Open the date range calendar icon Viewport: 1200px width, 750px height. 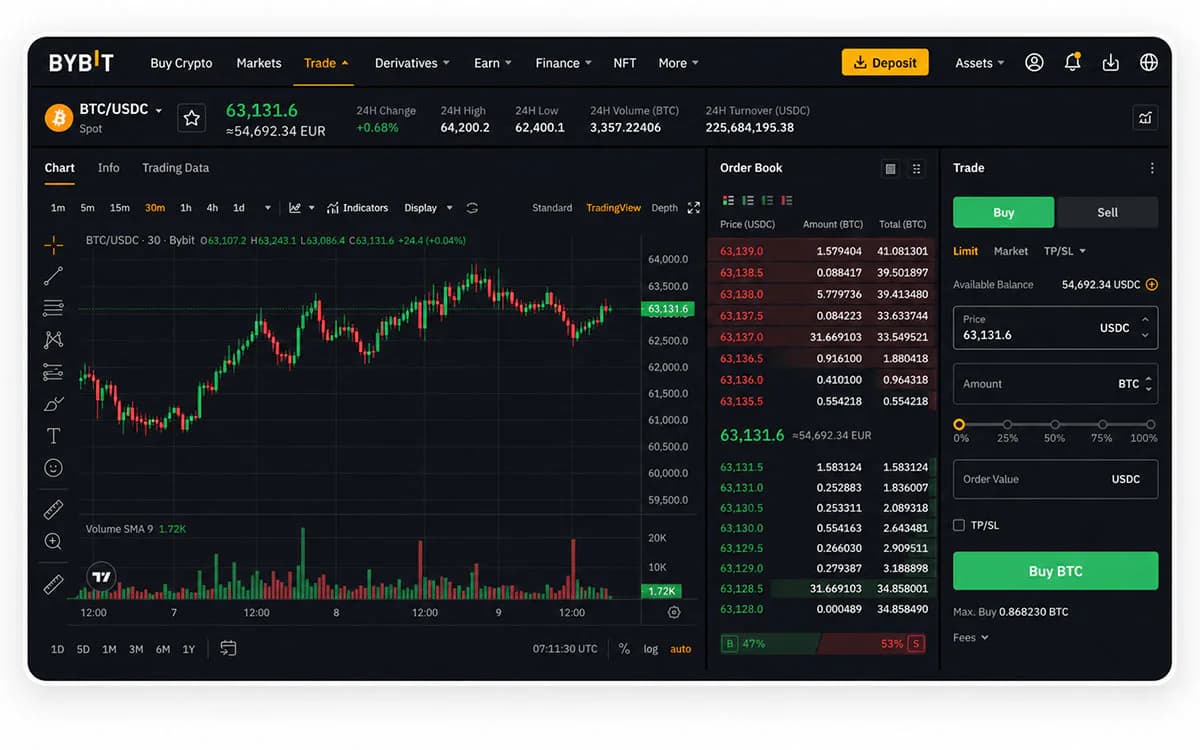tap(228, 648)
